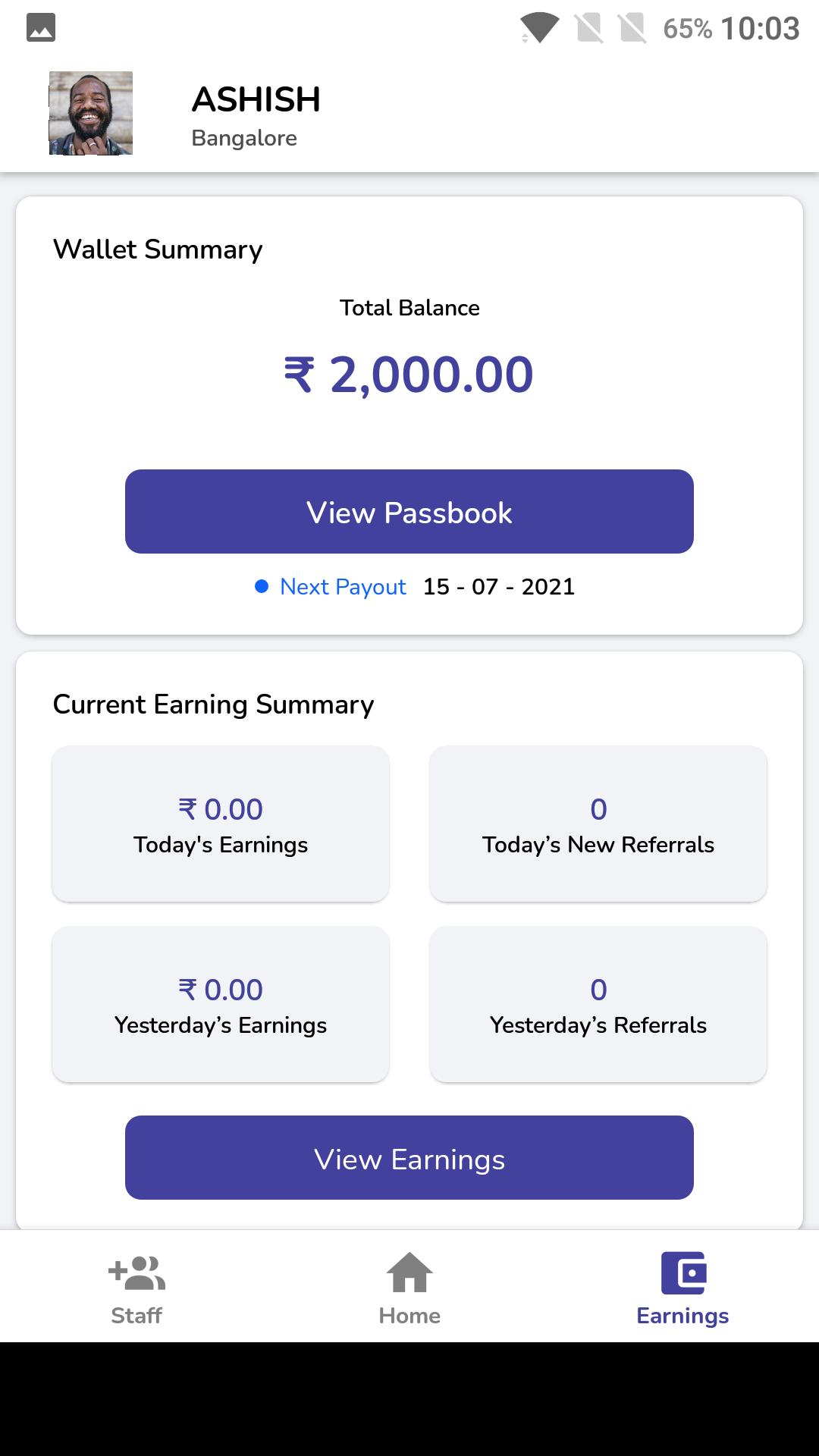This screenshot has height=1456, width=819.
Task: Tap the Earnings wallet icon
Action: (683, 1272)
